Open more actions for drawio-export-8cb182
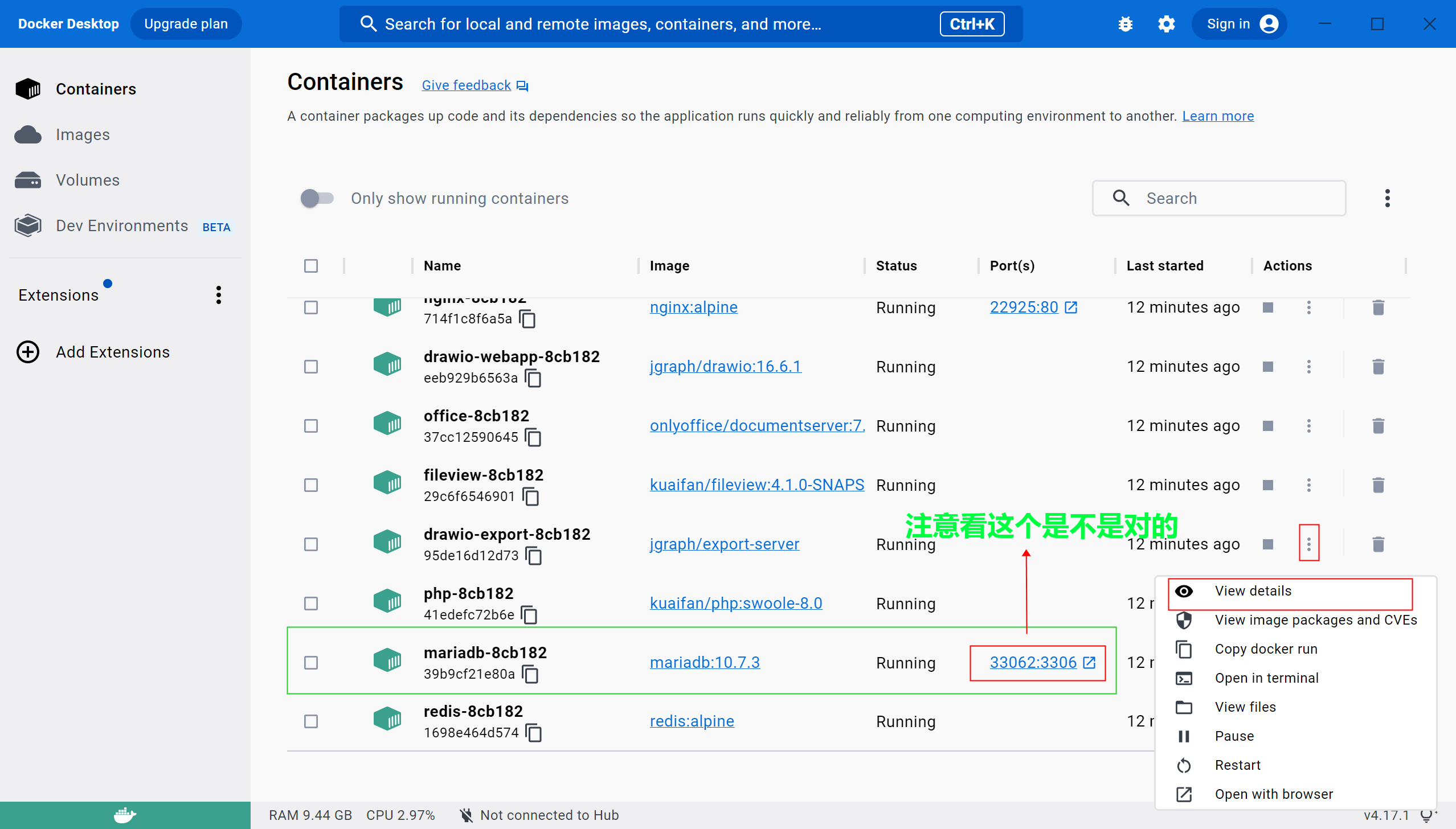 1309,544
